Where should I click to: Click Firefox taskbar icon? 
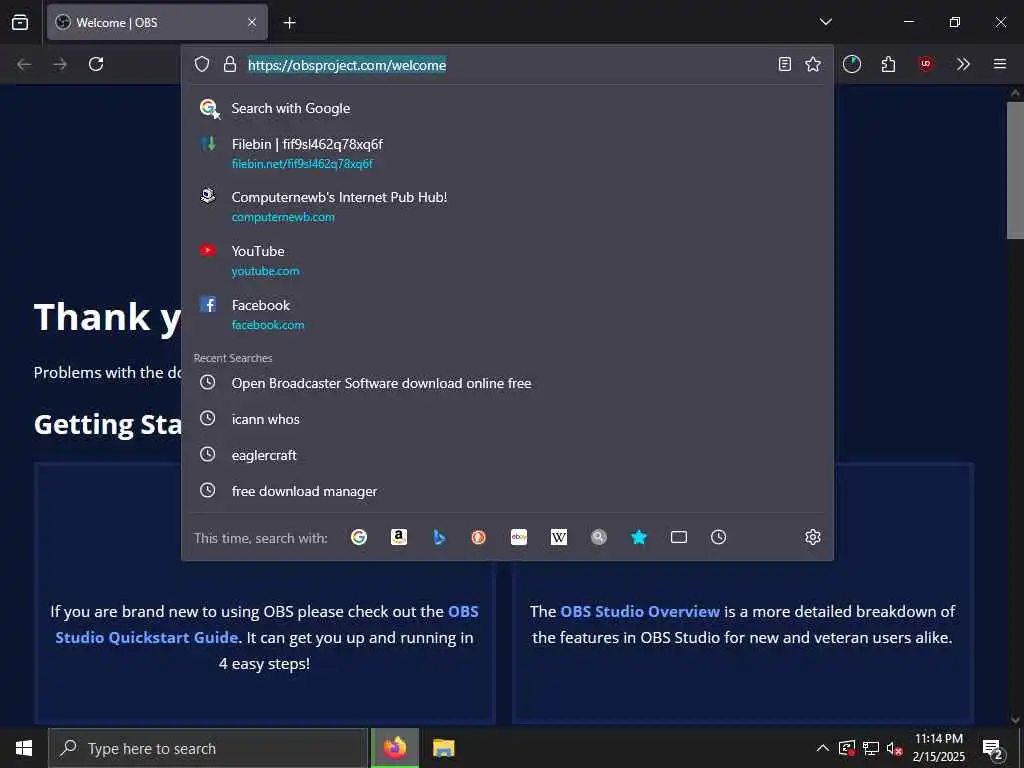[x=394, y=748]
